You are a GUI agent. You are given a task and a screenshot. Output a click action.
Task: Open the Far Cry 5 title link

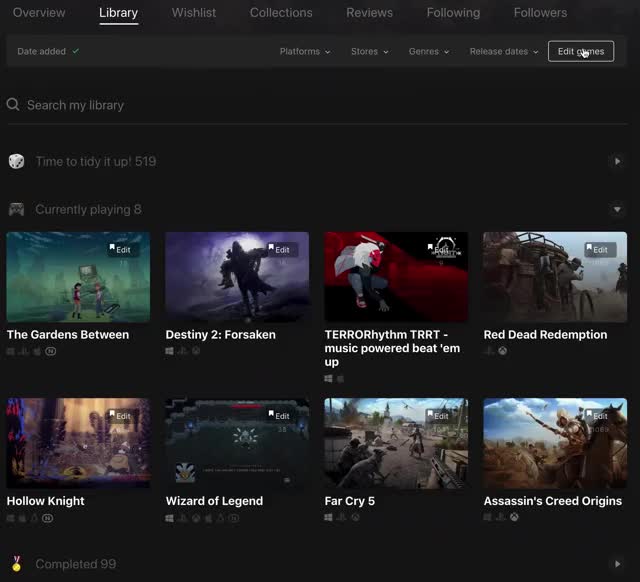[x=349, y=501]
